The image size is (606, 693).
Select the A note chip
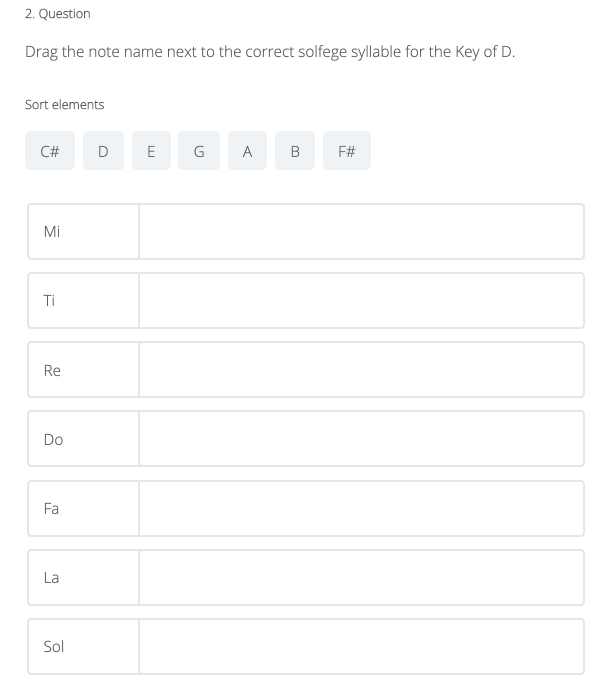tap(247, 152)
